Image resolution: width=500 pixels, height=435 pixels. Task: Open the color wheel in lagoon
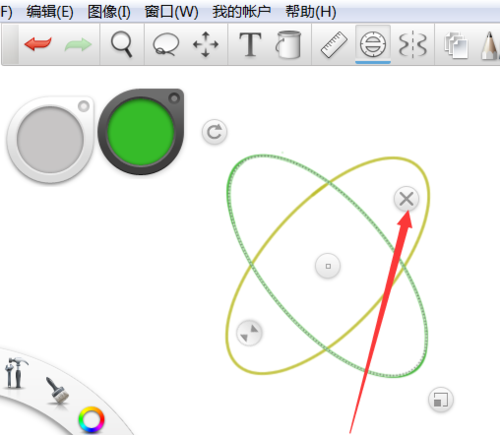91,420
